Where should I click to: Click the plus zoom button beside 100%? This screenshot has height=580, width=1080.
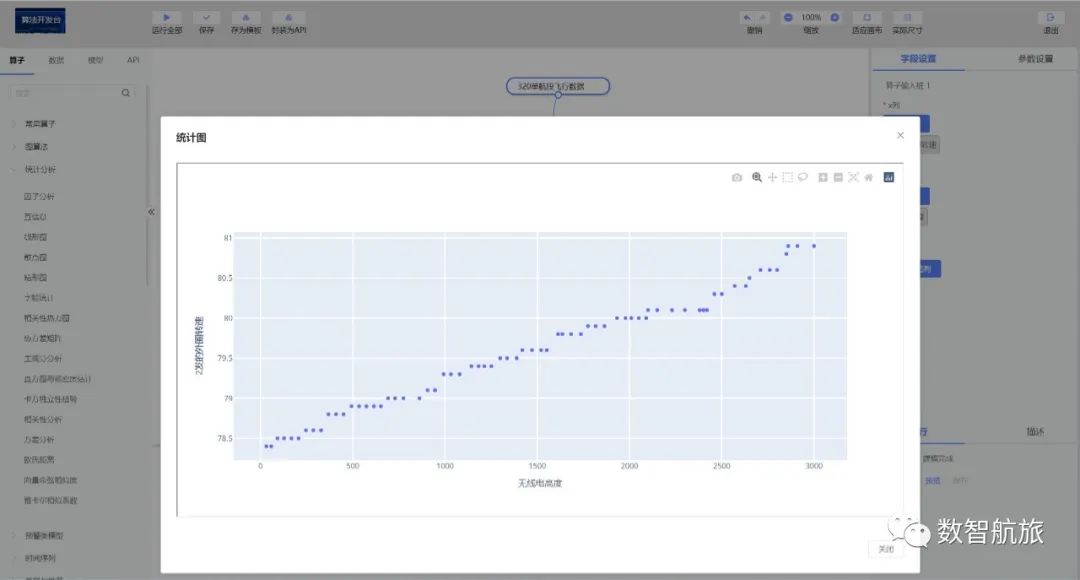835,17
